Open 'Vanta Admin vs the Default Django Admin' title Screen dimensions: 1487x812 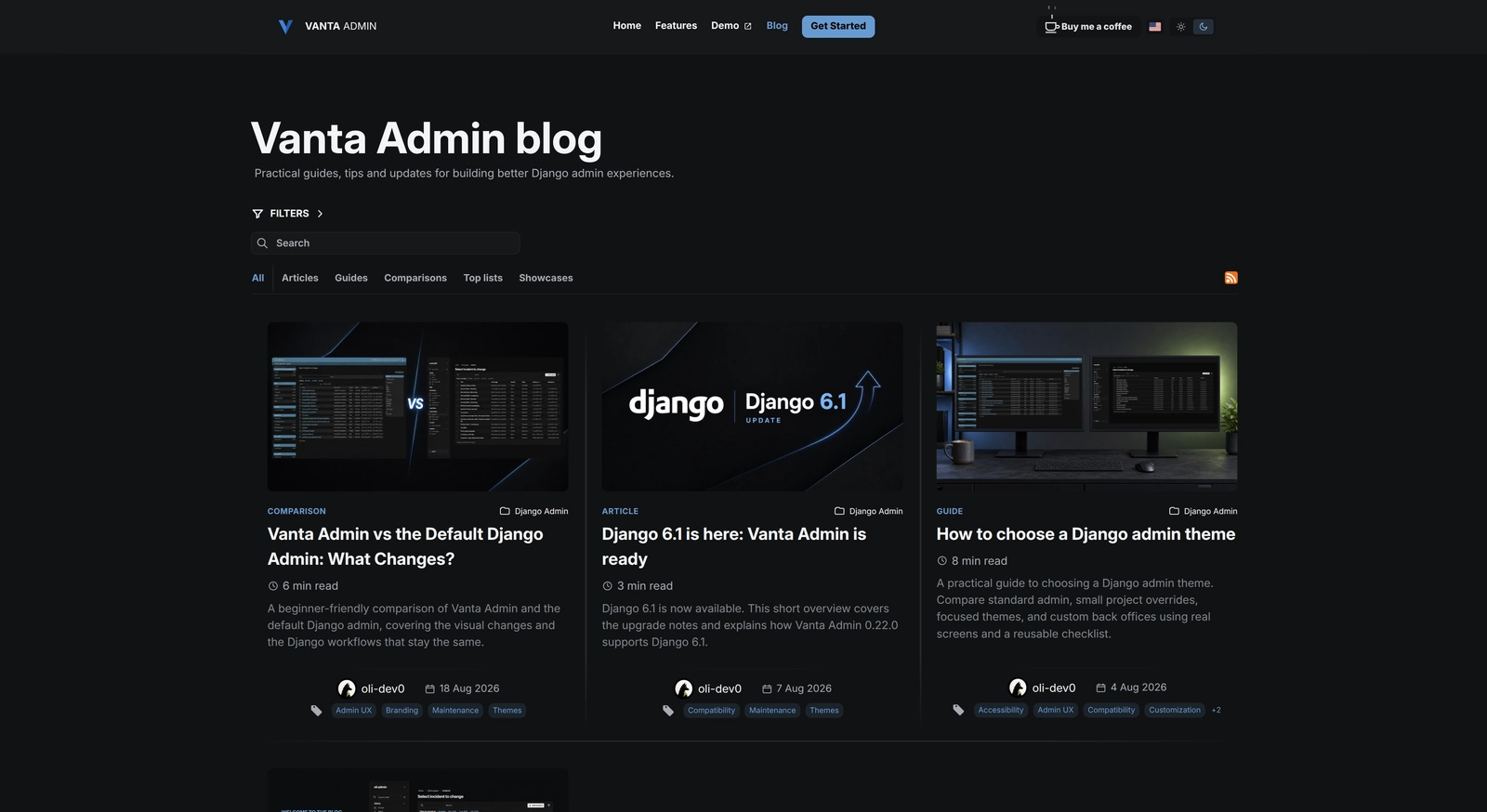pyautogui.click(x=405, y=546)
